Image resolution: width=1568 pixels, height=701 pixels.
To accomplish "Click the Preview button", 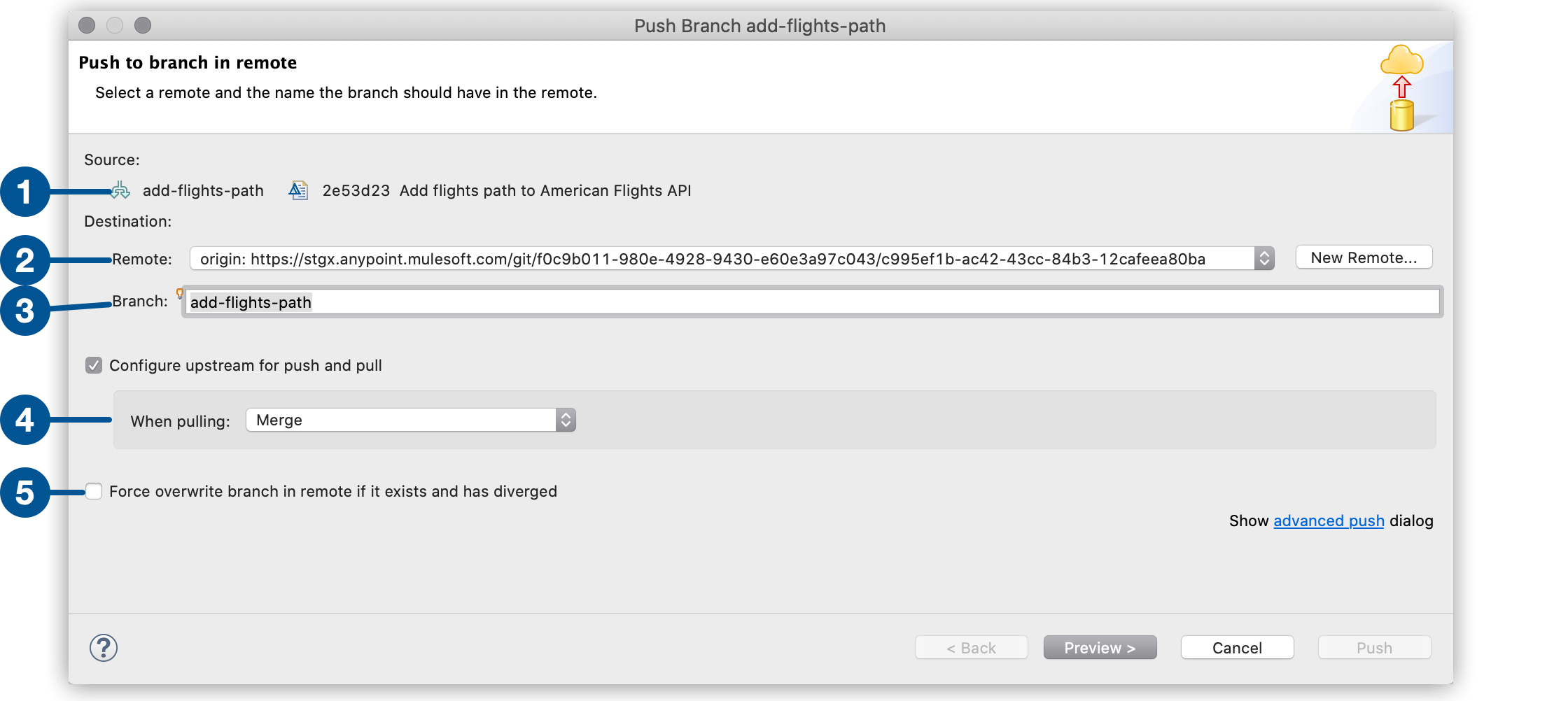I will [x=1100, y=647].
